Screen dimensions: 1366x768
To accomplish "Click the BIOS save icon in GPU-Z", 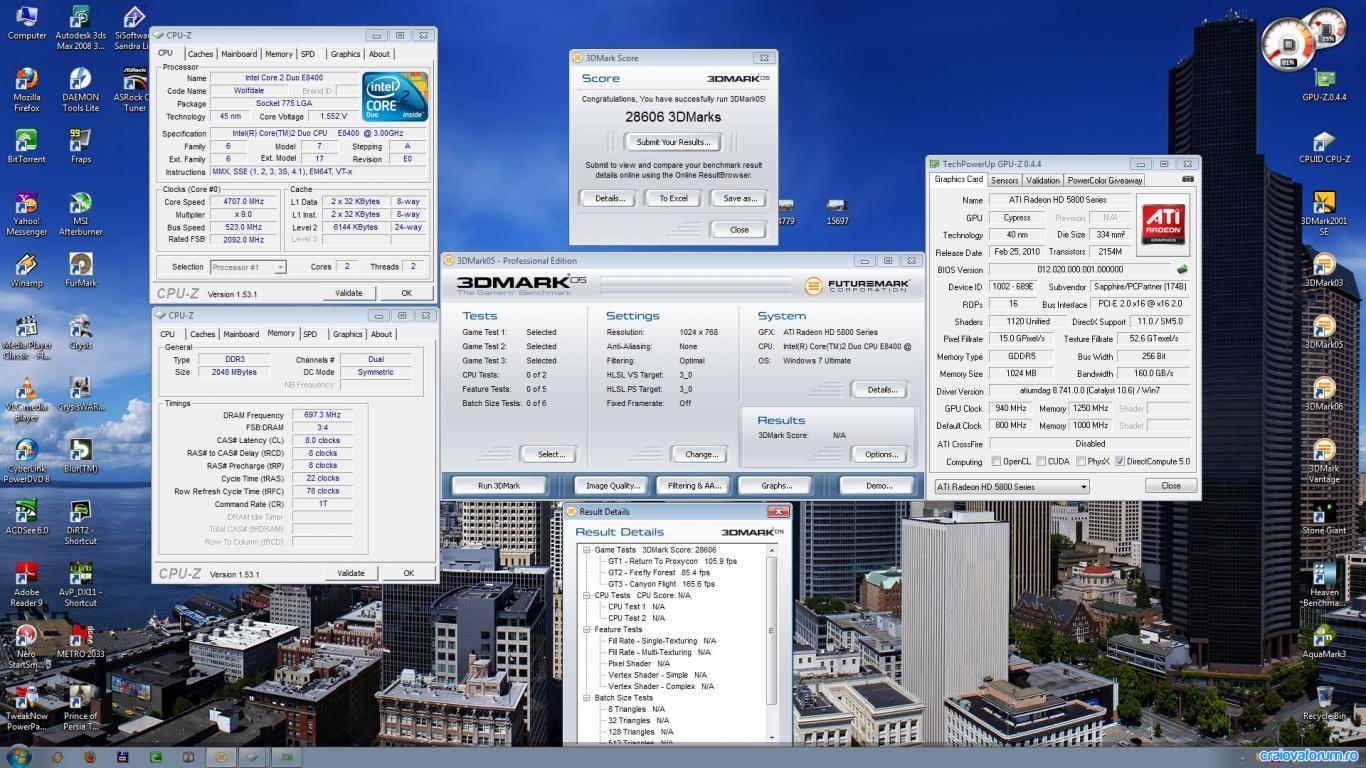I will pyautogui.click(x=1183, y=269).
